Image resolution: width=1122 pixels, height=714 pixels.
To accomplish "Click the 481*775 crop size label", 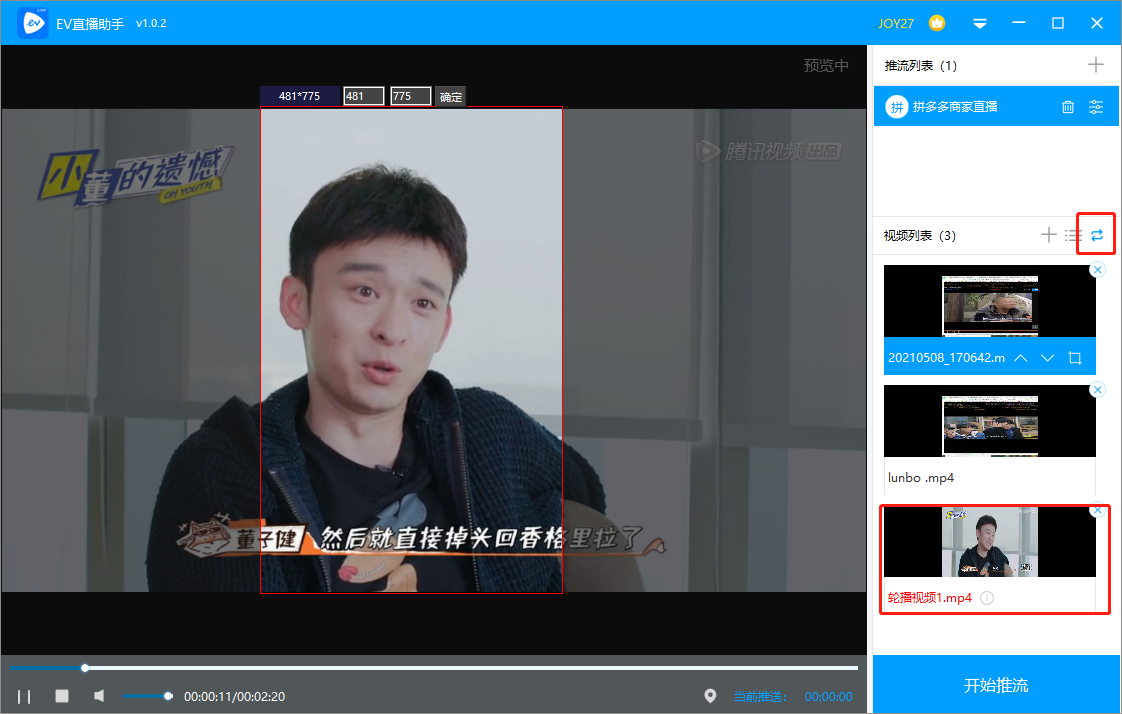I will point(299,96).
